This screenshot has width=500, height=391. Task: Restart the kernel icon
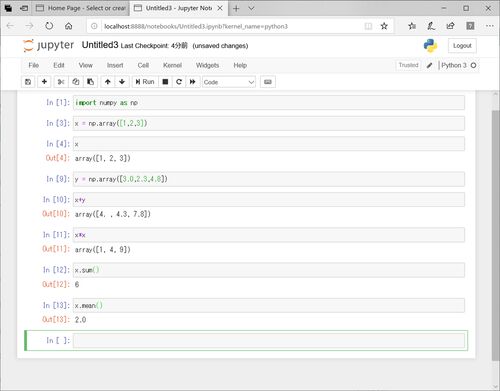pos(179,82)
